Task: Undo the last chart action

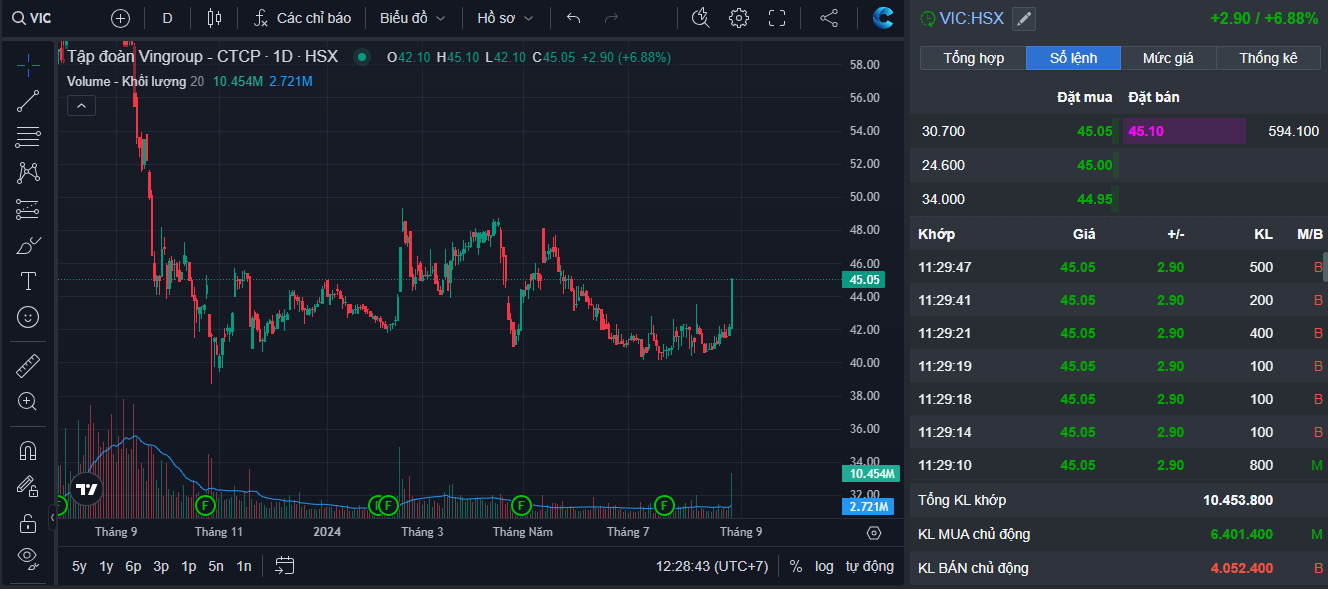Action: [x=573, y=18]
